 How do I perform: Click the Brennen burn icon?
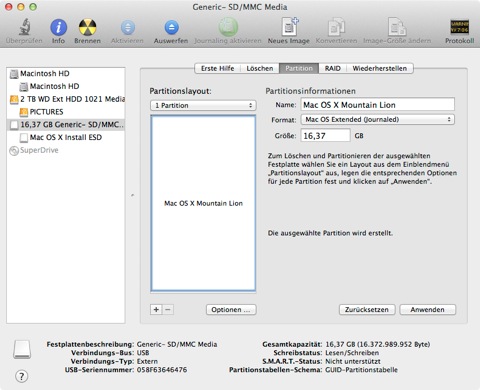click(87, 28)
